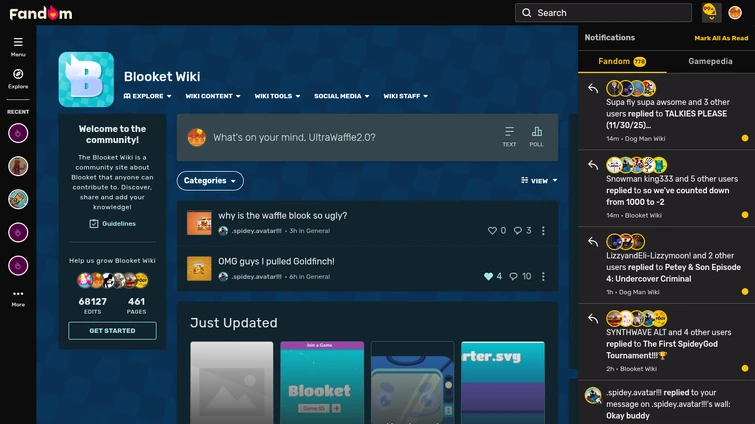
Task: Expand the EXPLORE dropdown
Action: tap(147, 96)
